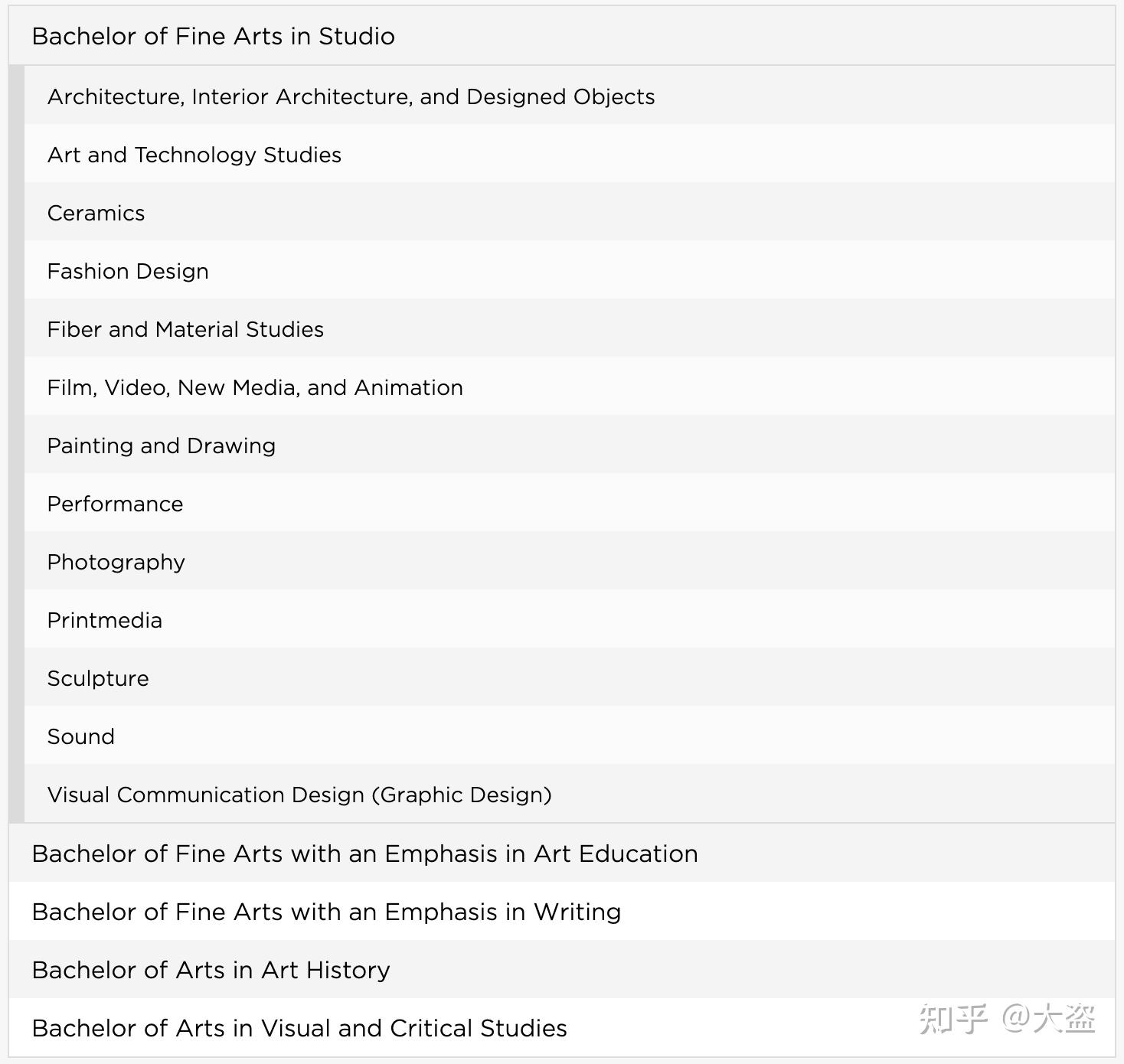Open the Photography program
Screen dimensions: 1124x1064
click(116, 562)
